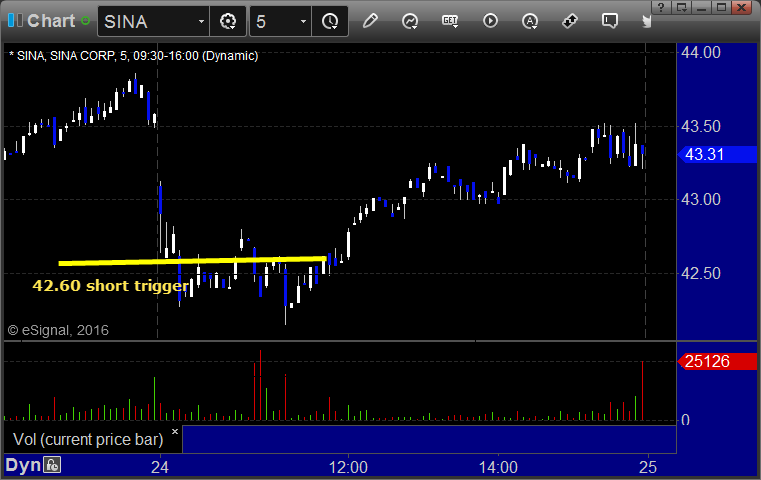Screen dimensions: 761x480
Task: Open chart settings gear icon
Action: click(x=228, y=21)
